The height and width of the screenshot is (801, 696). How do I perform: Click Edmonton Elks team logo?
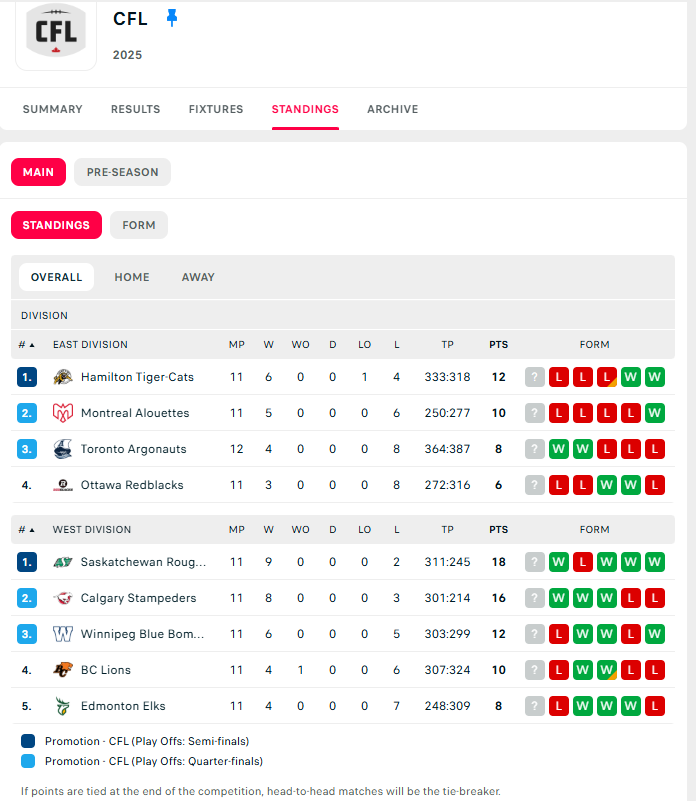pos(63,706)
